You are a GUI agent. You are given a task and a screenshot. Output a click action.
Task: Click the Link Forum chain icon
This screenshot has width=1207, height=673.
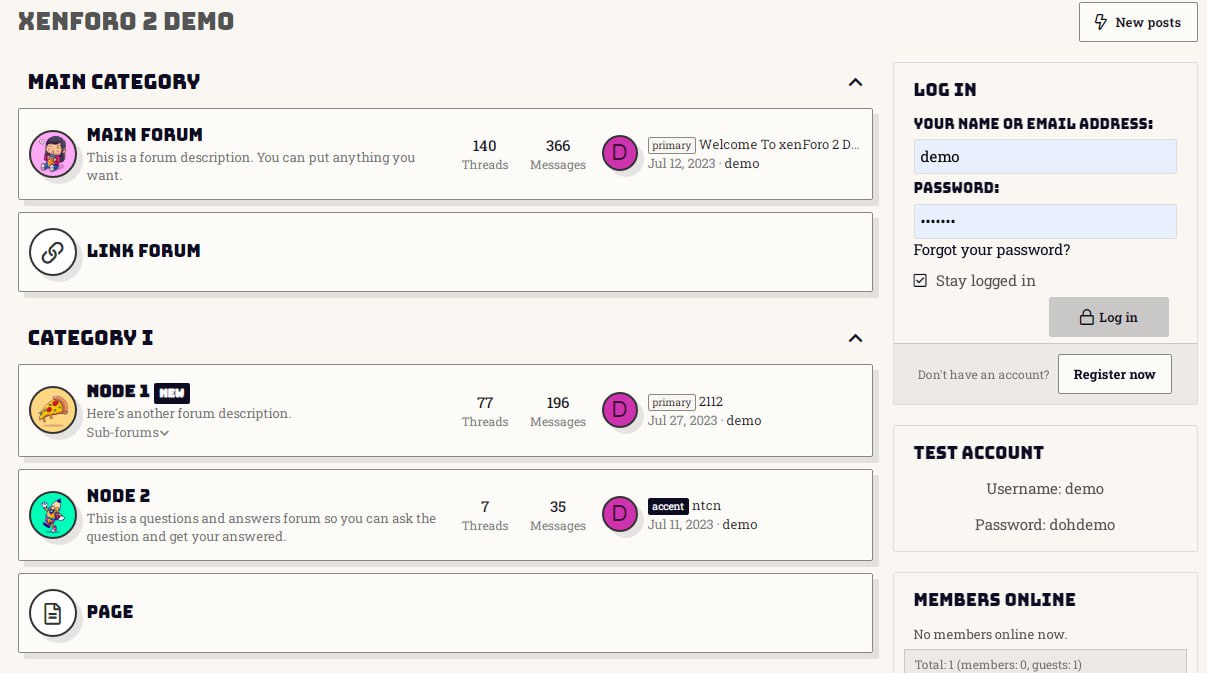point(53,251)
